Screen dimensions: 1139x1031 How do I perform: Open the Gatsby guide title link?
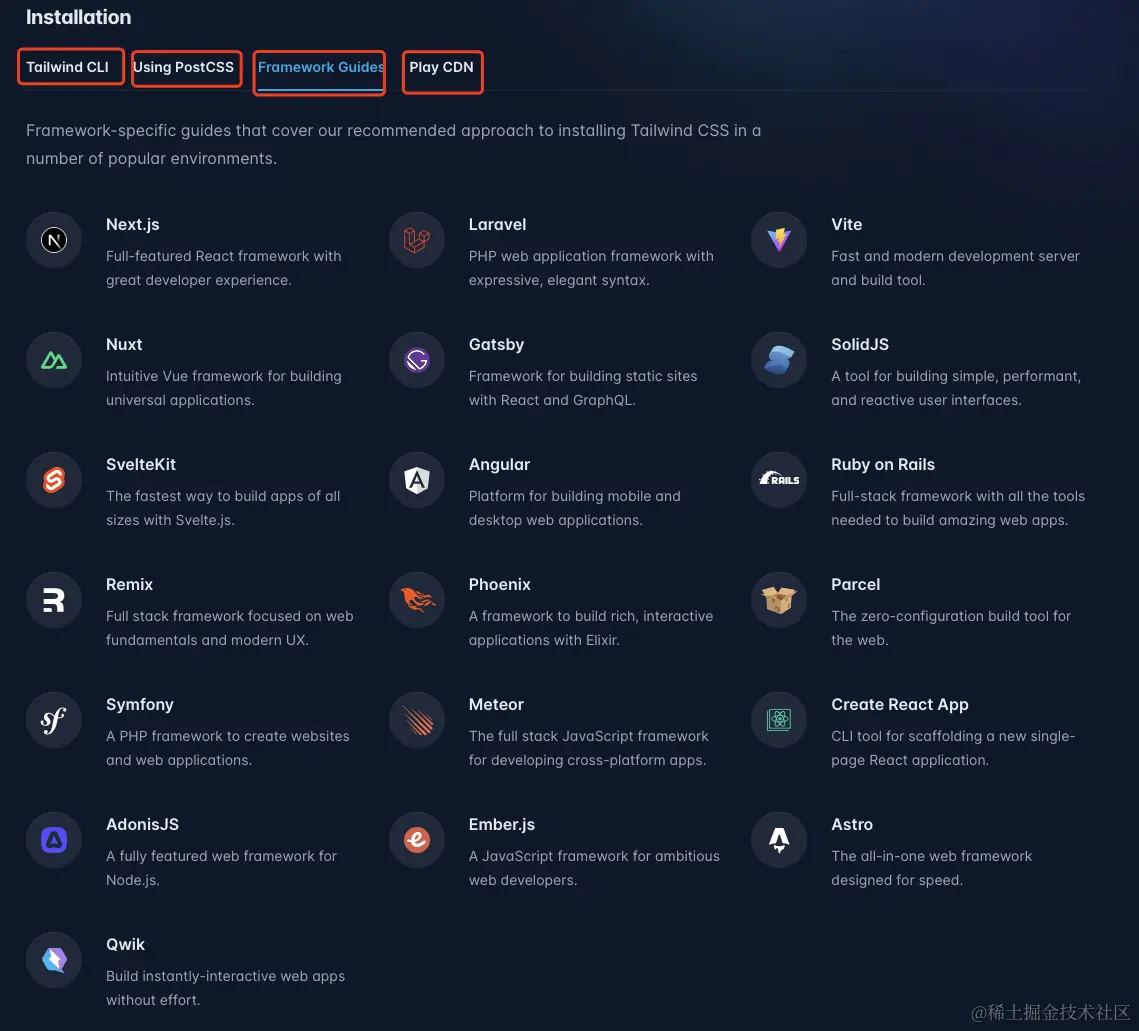coord(496,344)
